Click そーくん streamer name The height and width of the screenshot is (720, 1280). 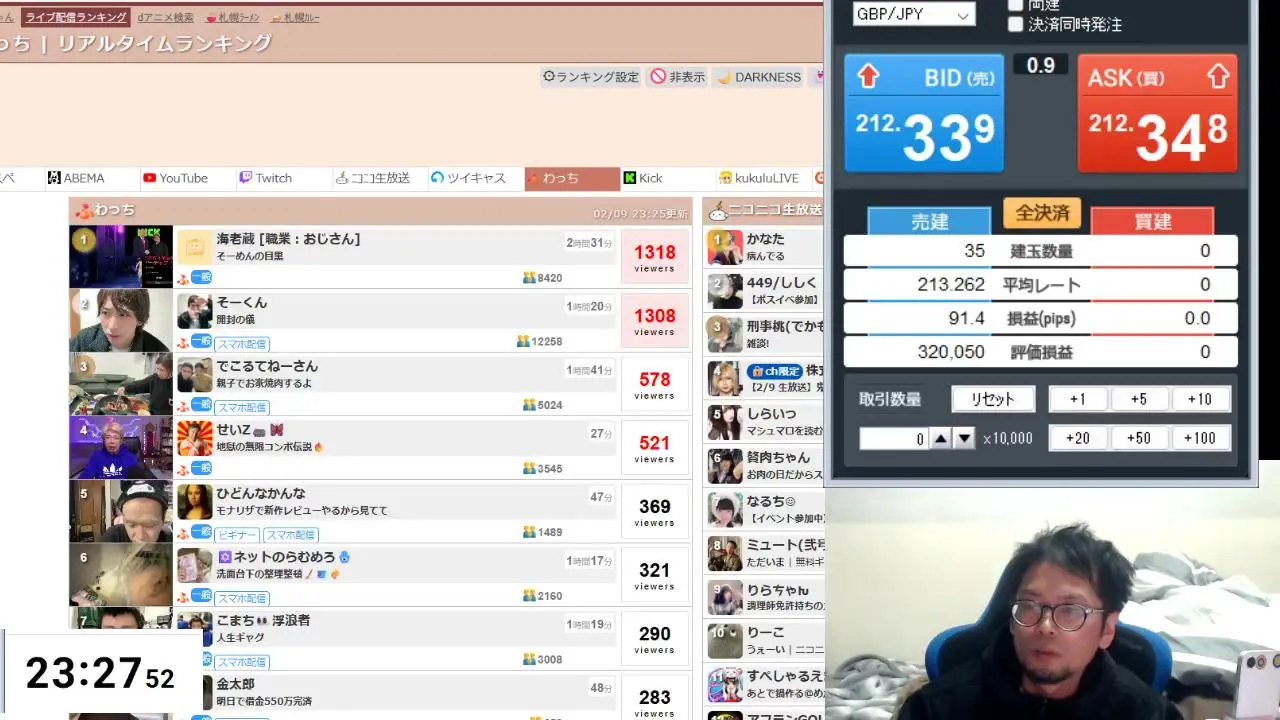[242, 303]
